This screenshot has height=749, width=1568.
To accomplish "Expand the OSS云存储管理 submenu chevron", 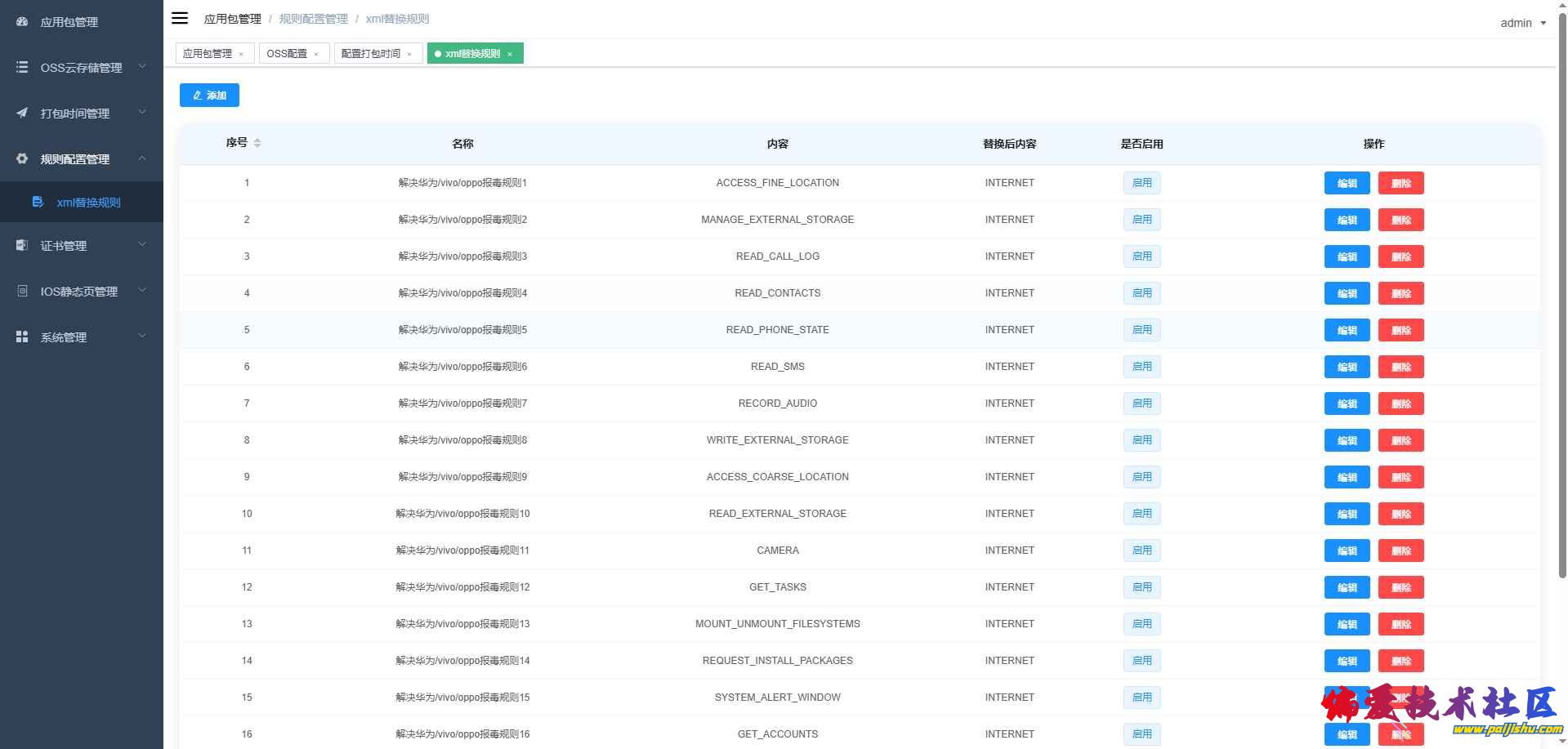I will tap(142, 67).
